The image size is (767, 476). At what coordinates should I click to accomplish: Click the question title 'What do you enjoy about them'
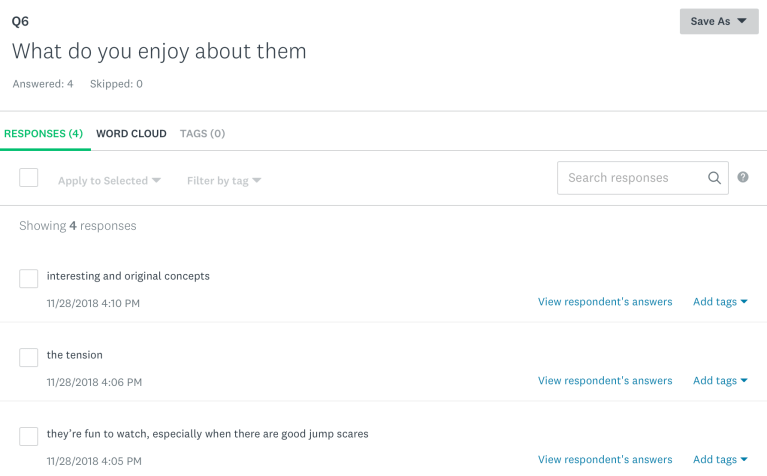[x=159, y=51]
